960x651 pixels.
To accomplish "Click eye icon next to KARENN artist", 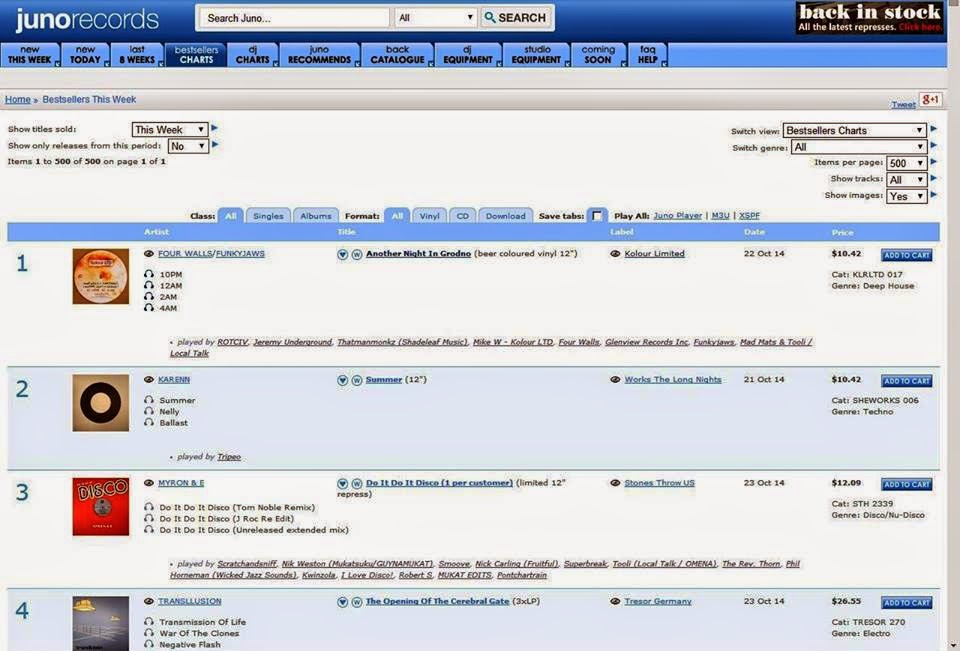I will (x=149, y=380).
